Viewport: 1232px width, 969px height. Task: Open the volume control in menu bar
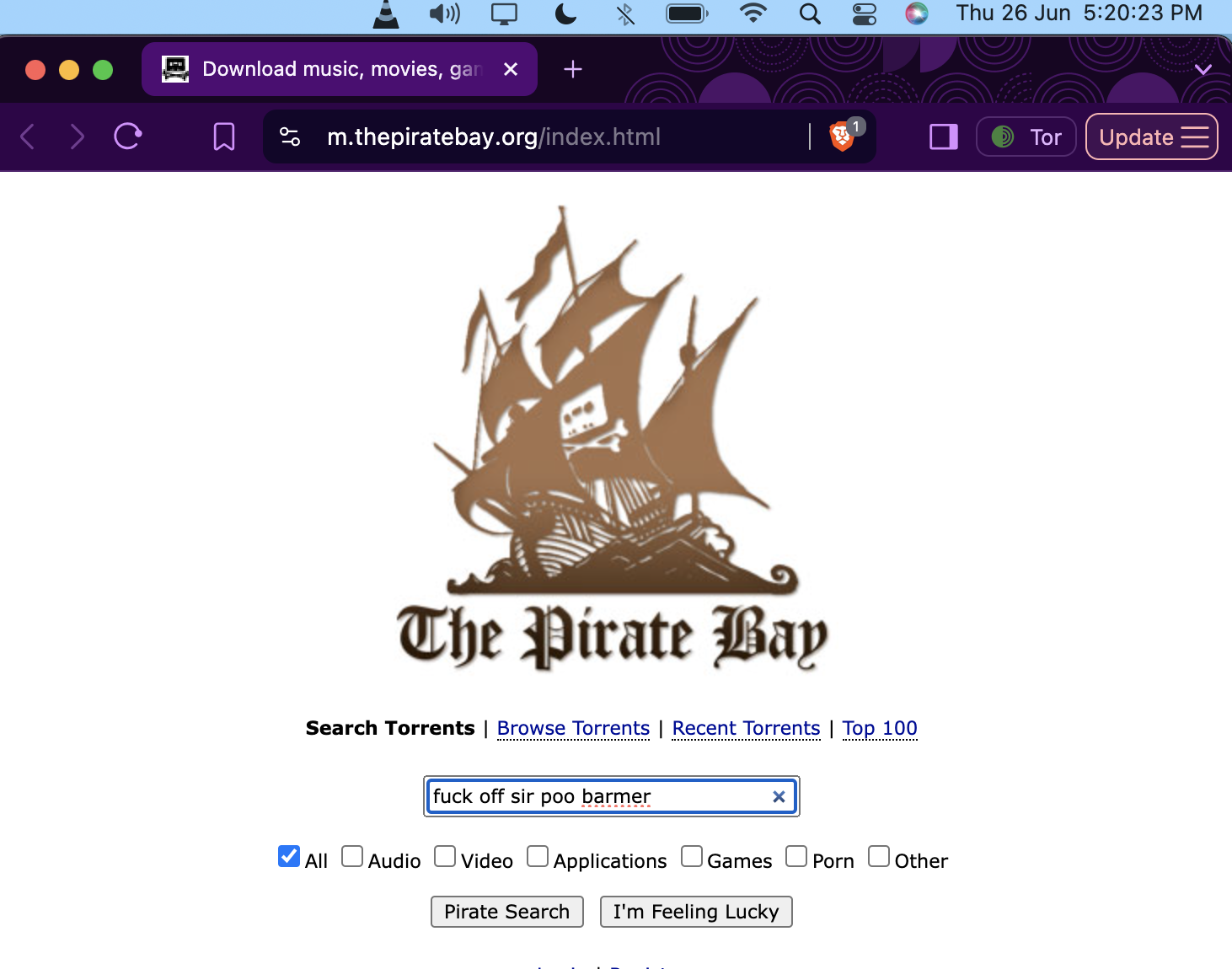pyautogui.click(x=444, y=13)
